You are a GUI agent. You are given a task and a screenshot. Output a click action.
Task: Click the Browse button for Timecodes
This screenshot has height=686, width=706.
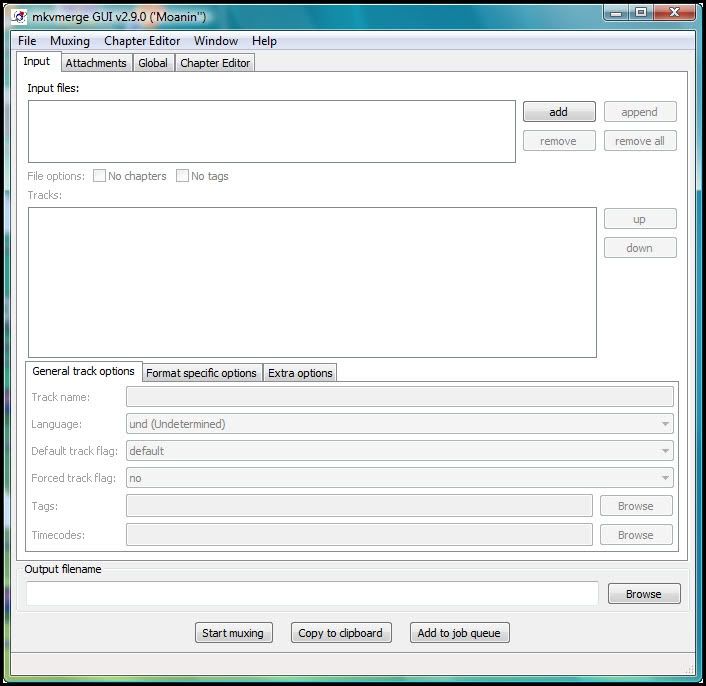point(636,535)
